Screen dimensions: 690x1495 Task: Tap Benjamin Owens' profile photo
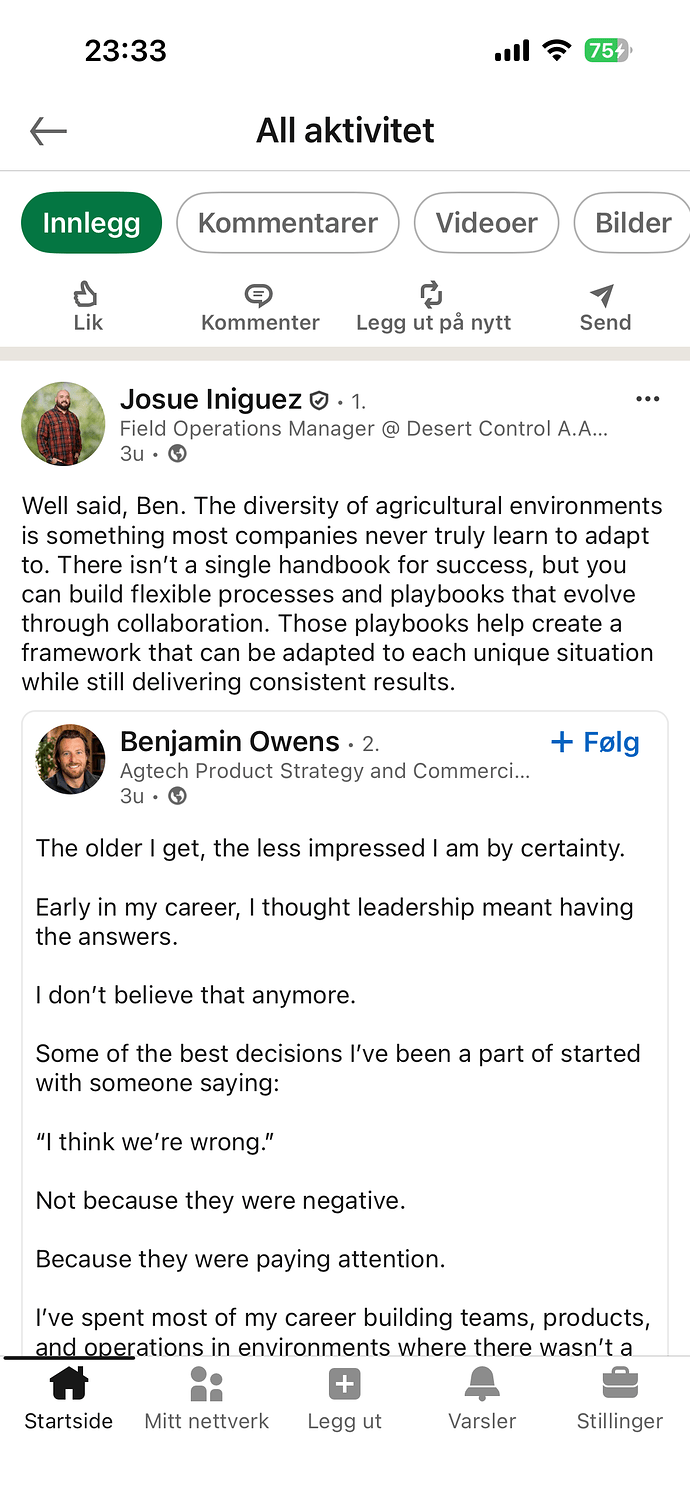point(71,759)
